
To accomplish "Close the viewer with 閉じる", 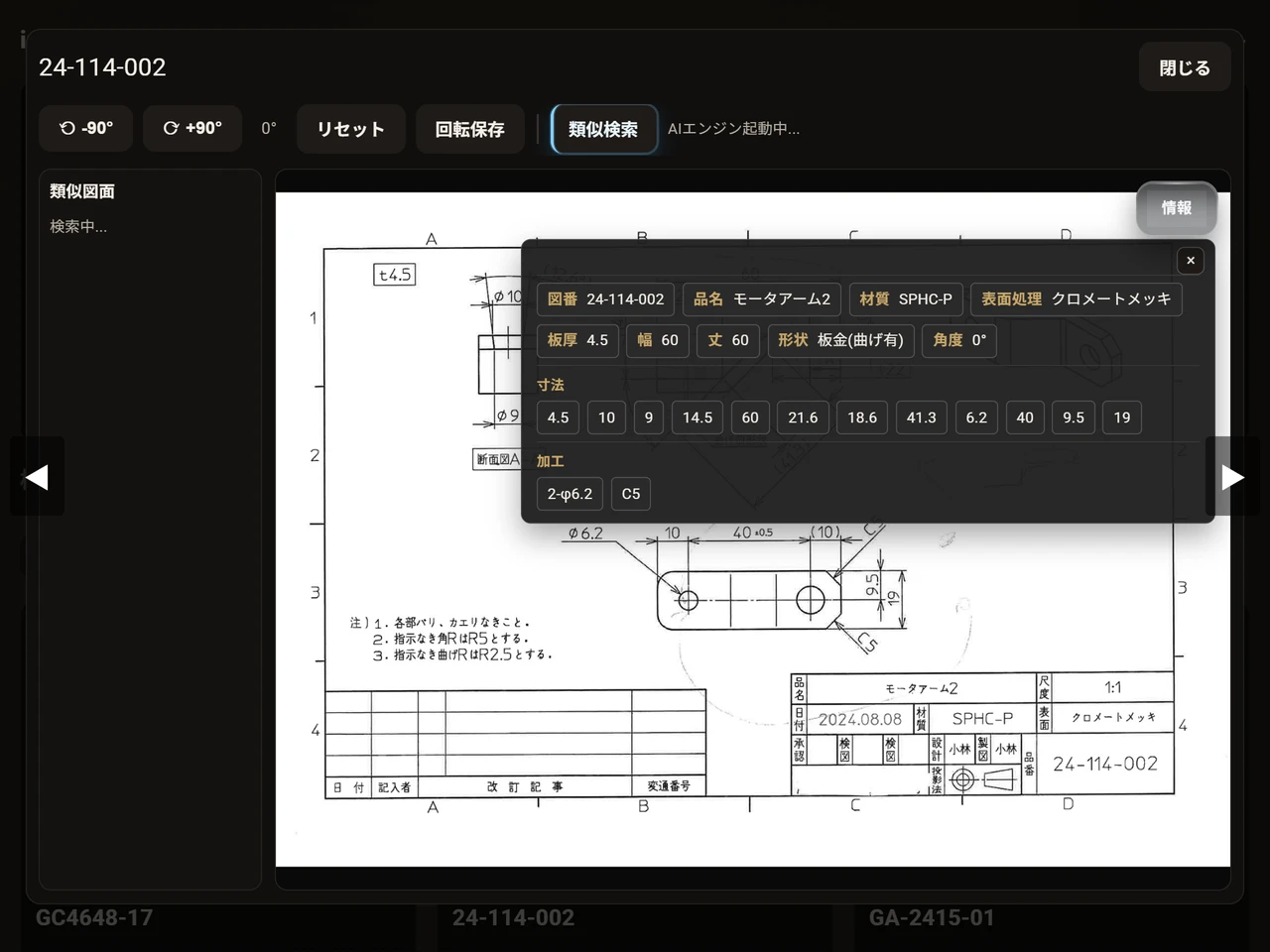I will click(x=1185, y=67).
